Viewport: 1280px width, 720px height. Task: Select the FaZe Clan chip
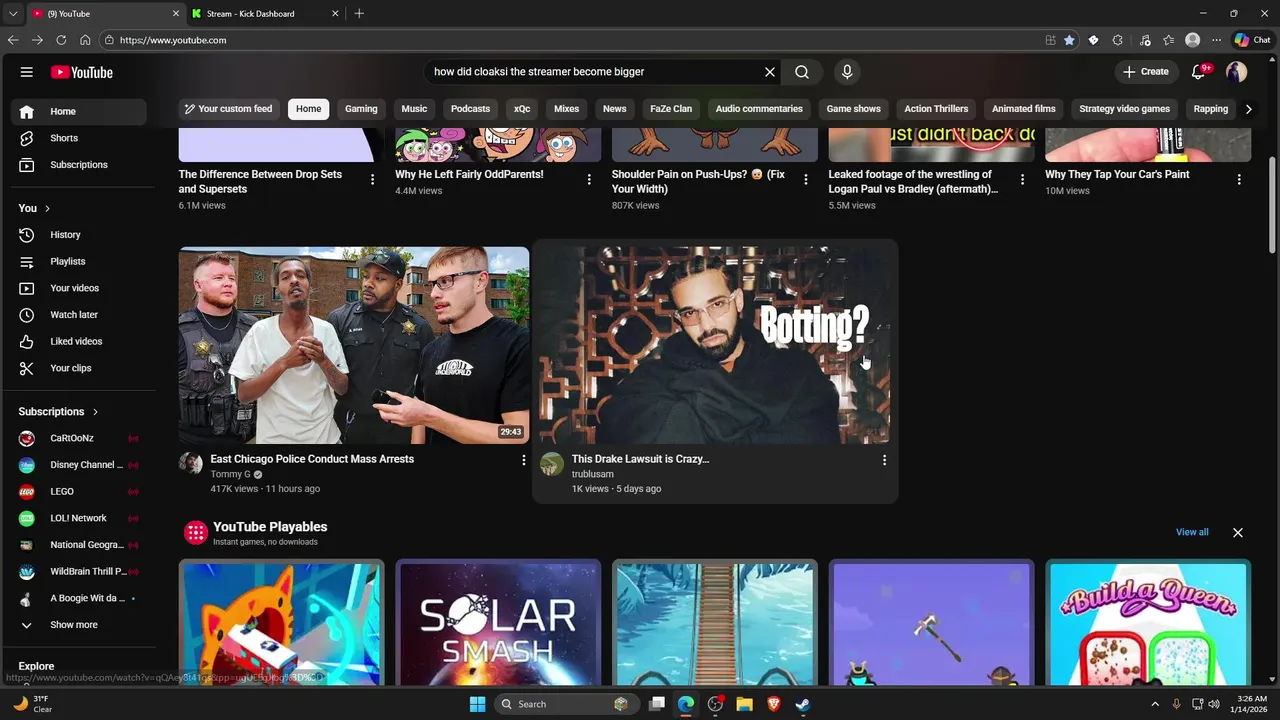coord(671,109)
